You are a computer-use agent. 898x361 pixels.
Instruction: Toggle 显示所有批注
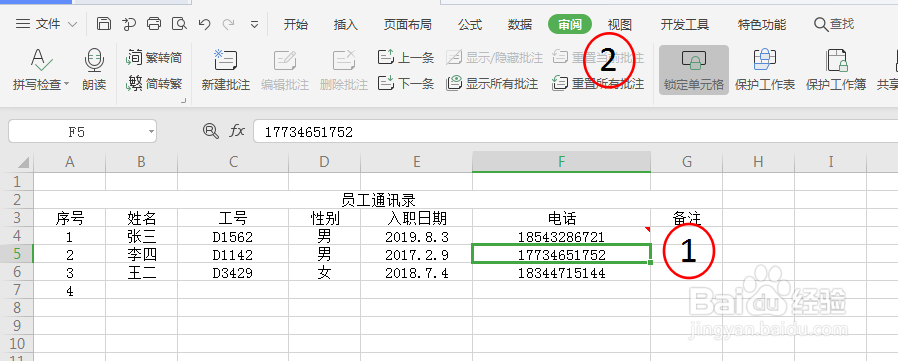click(x=492, y=84)
